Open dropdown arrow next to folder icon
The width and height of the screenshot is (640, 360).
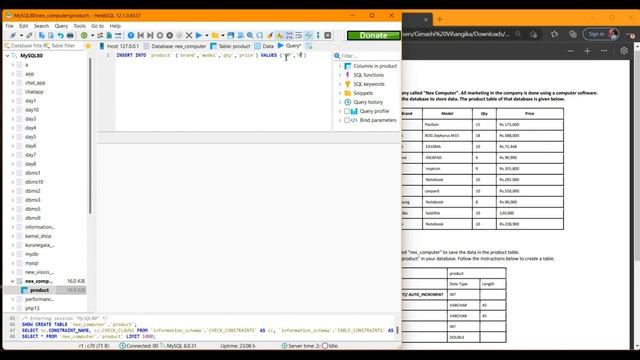pyautogui.click(x=223, y=36)
